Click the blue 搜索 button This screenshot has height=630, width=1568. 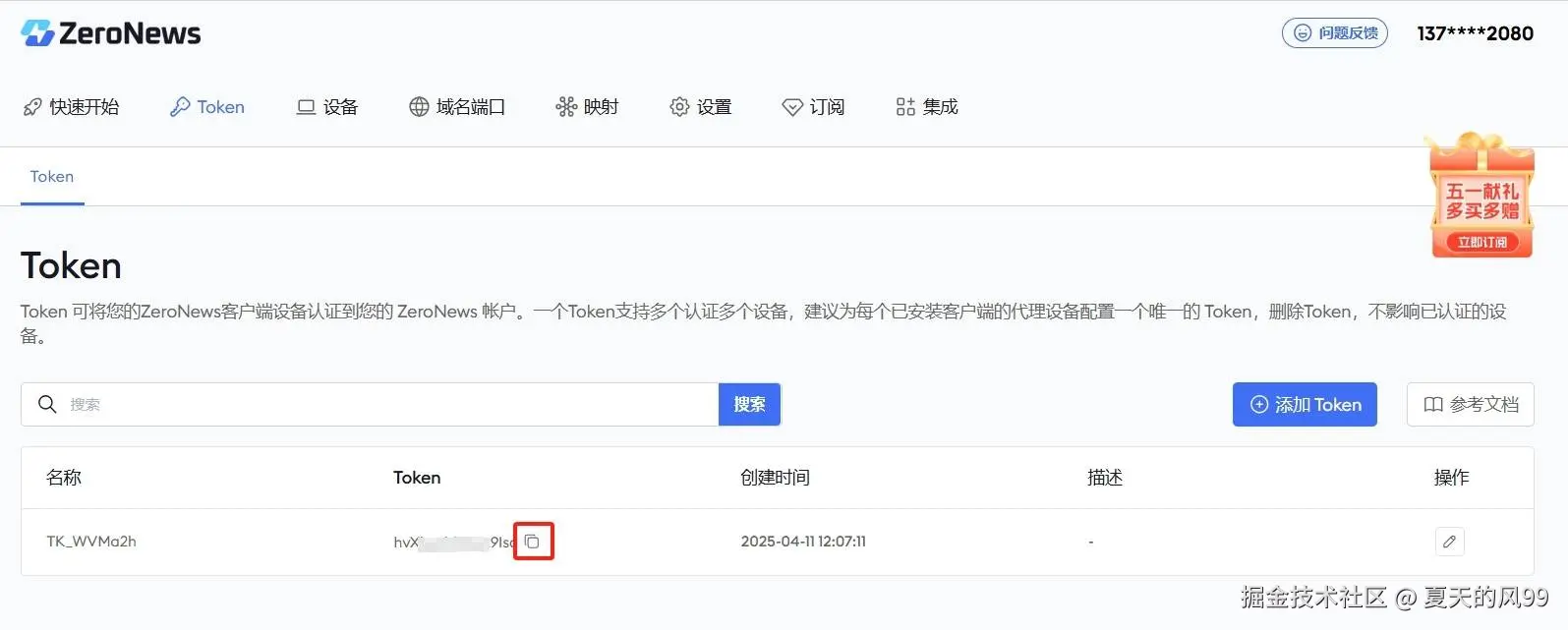pyautogui.click(x=749, y=404)
